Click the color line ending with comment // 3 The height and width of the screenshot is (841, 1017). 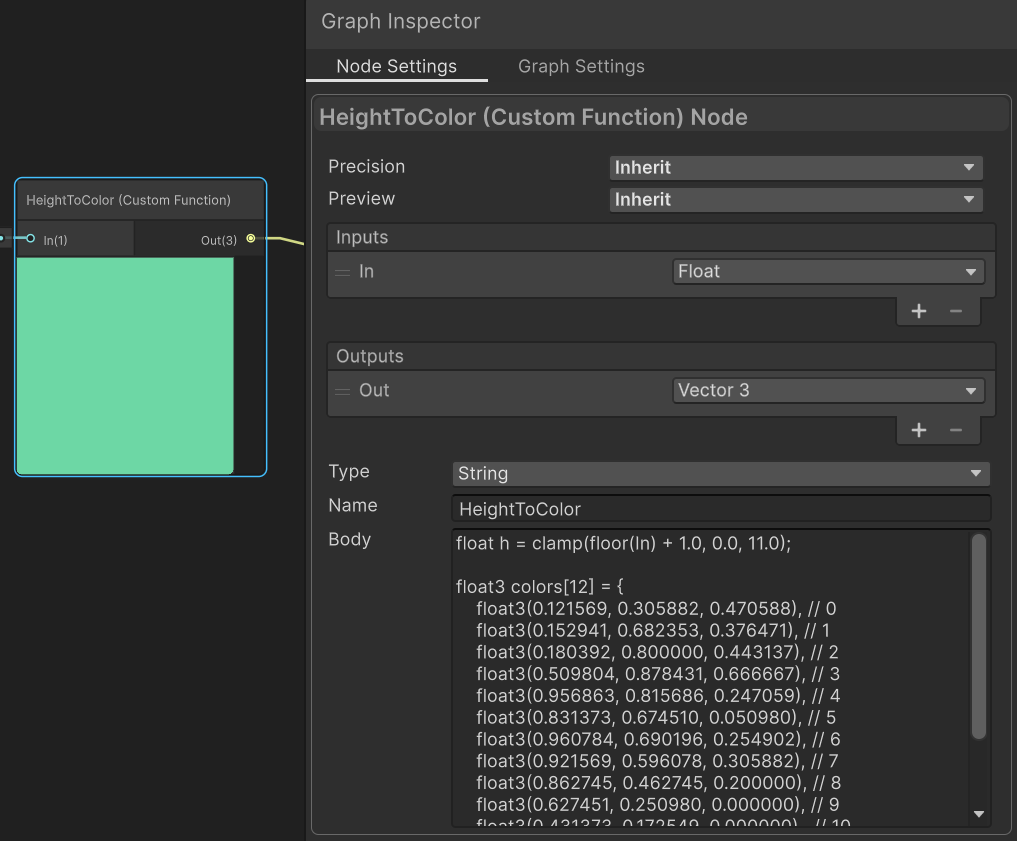click(x=658, y=674)
